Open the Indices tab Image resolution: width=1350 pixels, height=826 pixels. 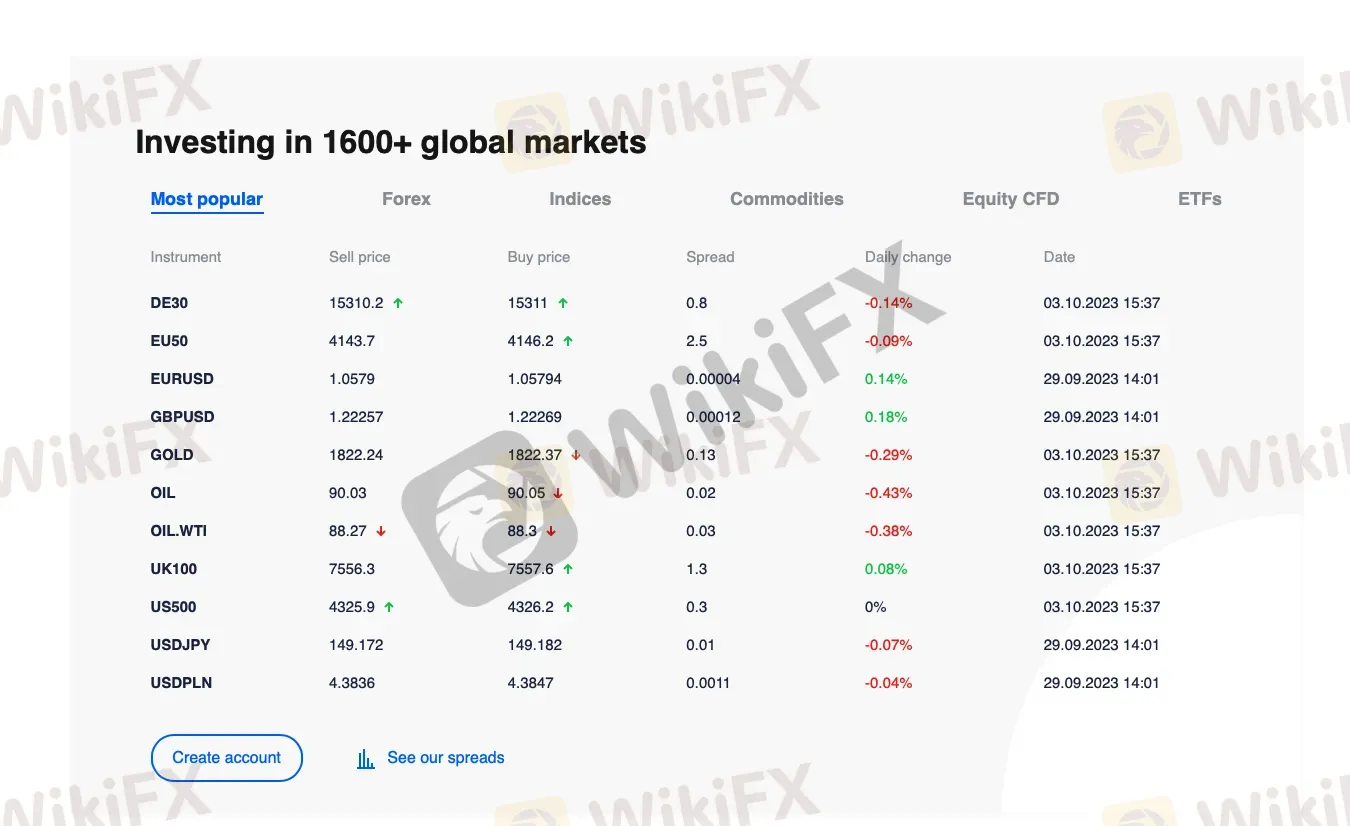coord(580,199)
